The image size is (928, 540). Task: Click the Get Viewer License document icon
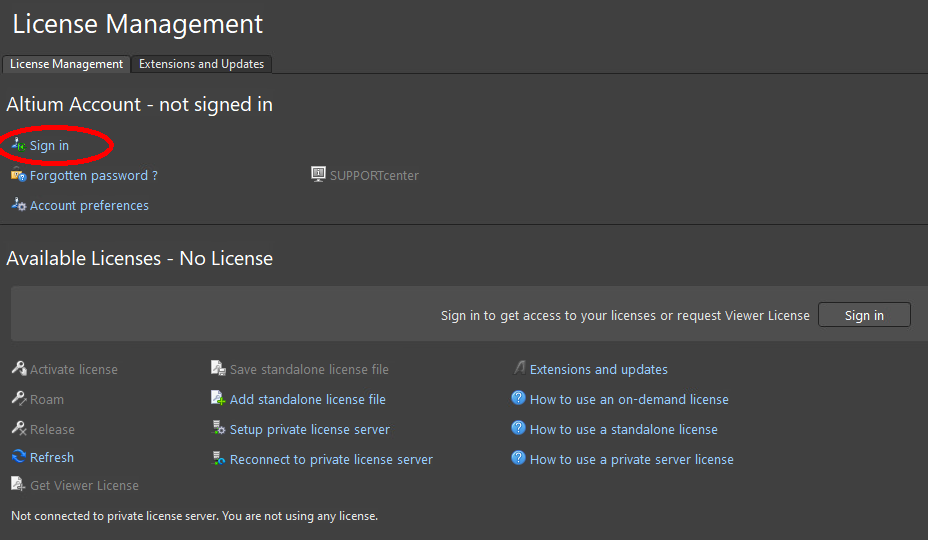18,484
